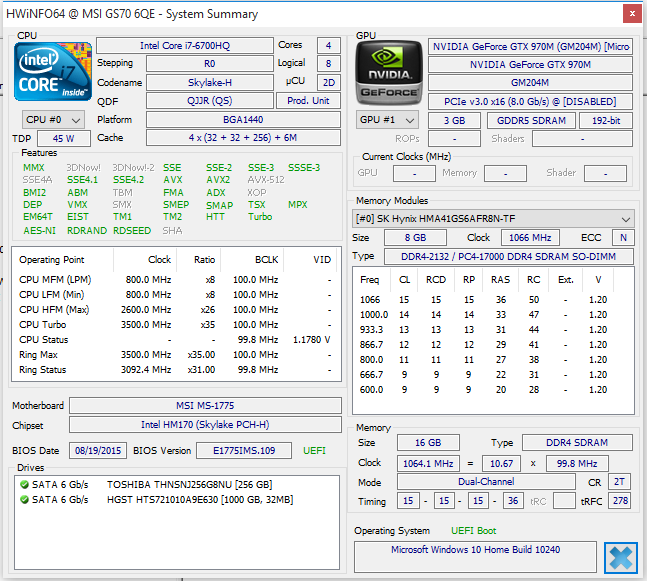The height and width of the screenshot is (581, 647).
Task: Click the 192-bit bus width field
Action: [x=606, y=120]
